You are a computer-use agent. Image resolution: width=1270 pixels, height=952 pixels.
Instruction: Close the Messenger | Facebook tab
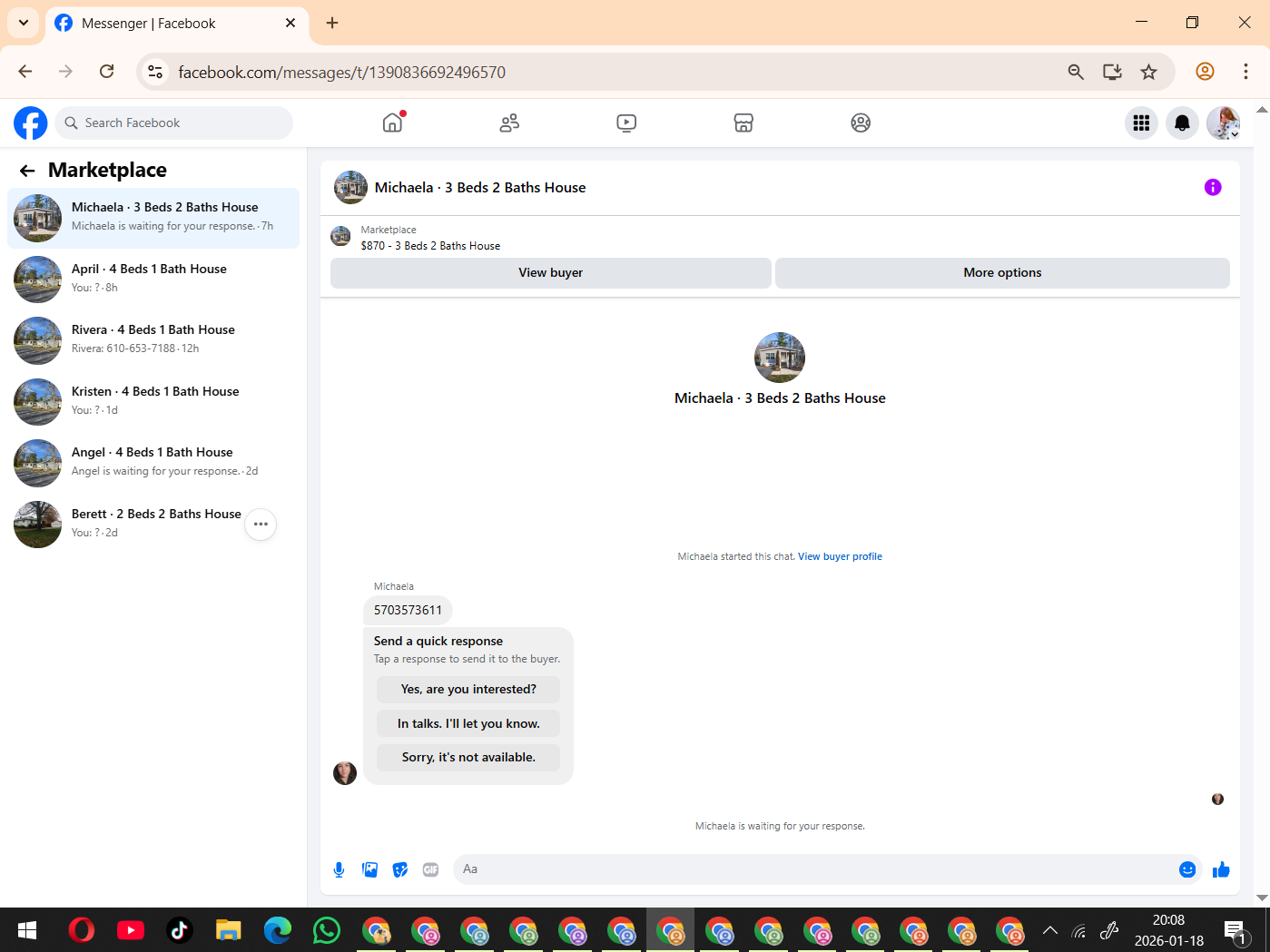(290, 23)
